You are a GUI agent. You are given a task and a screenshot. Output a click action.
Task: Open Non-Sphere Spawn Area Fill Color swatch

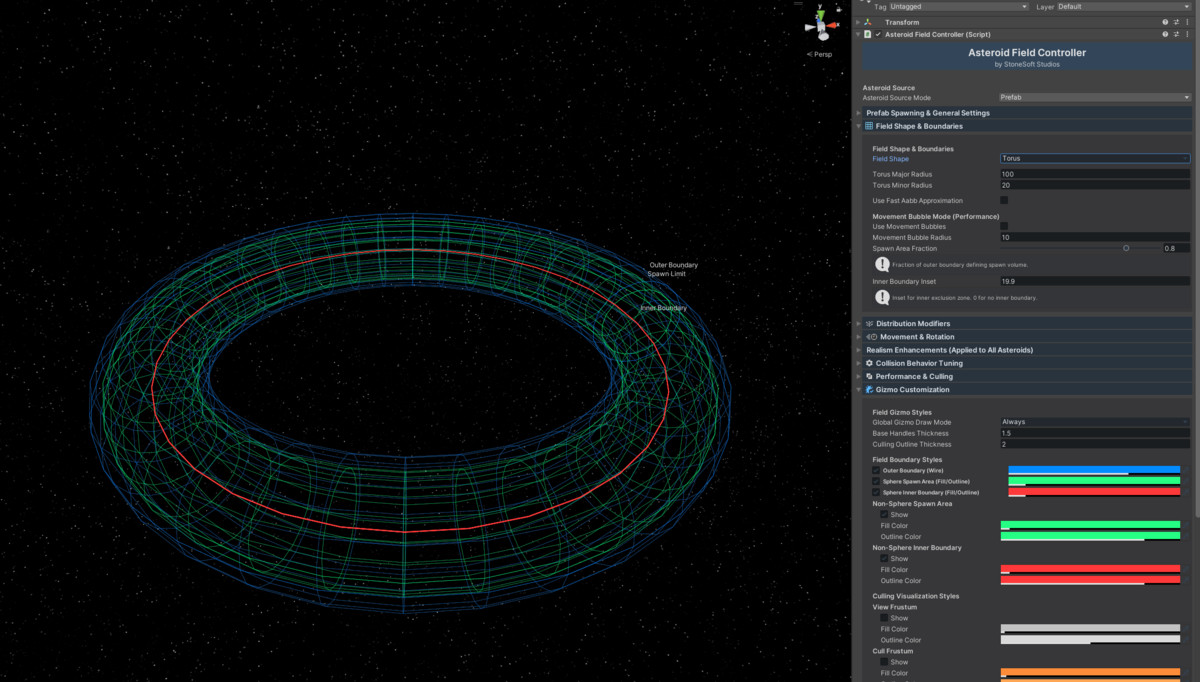pyautogui.click(x=1090, y=525)
